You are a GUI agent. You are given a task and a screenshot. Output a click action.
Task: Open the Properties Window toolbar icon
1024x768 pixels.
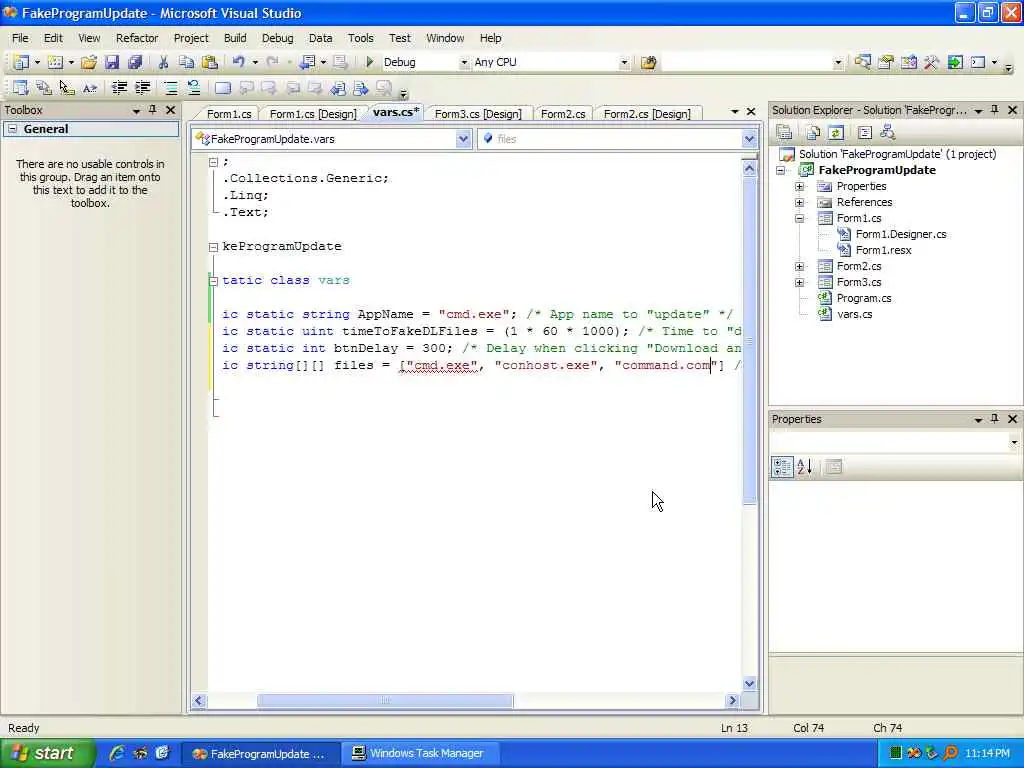[886, 62]
